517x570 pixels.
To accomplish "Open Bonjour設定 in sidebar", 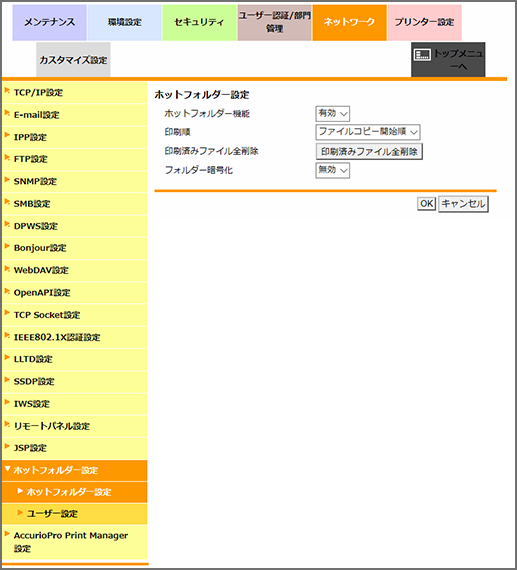I will tap(75, 248).
